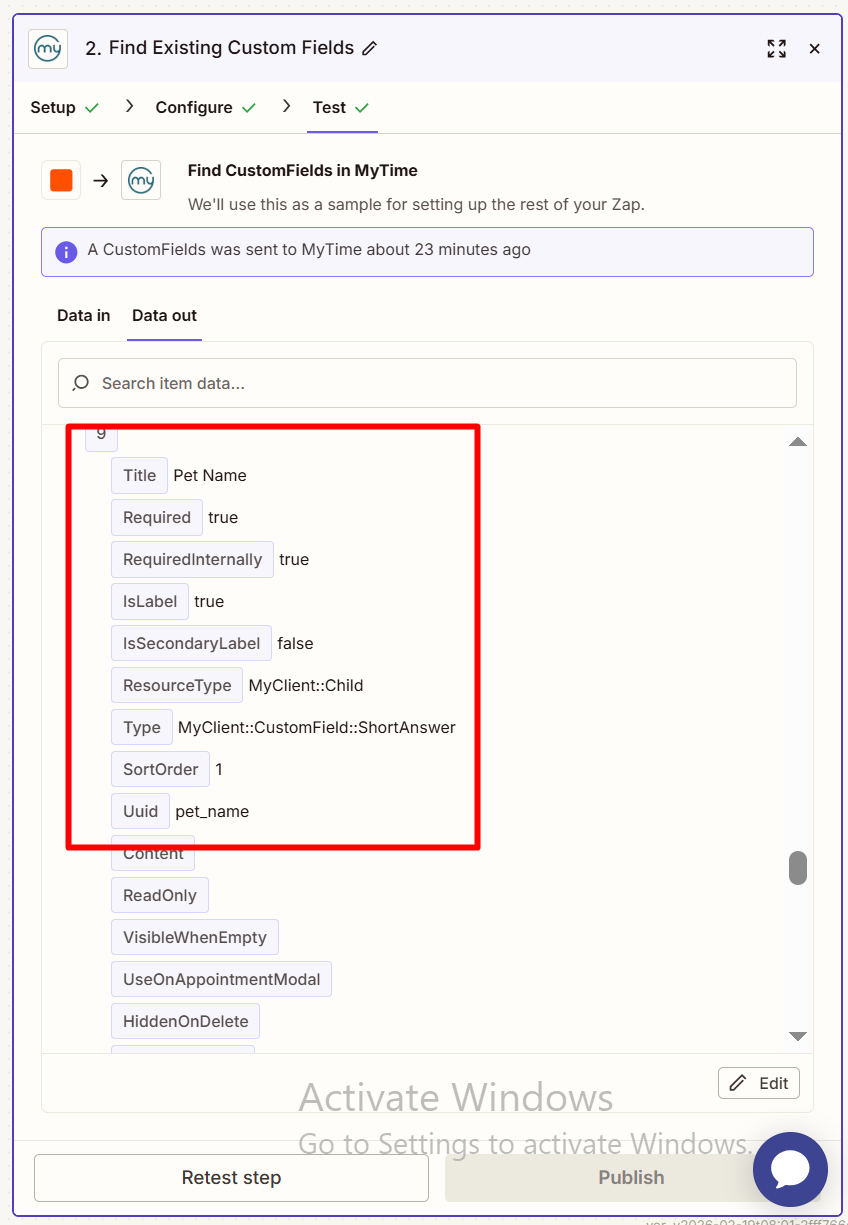Screen dimensions: 848x1225
Task: Expand the step panel to fullscreen
Action: 776,48
